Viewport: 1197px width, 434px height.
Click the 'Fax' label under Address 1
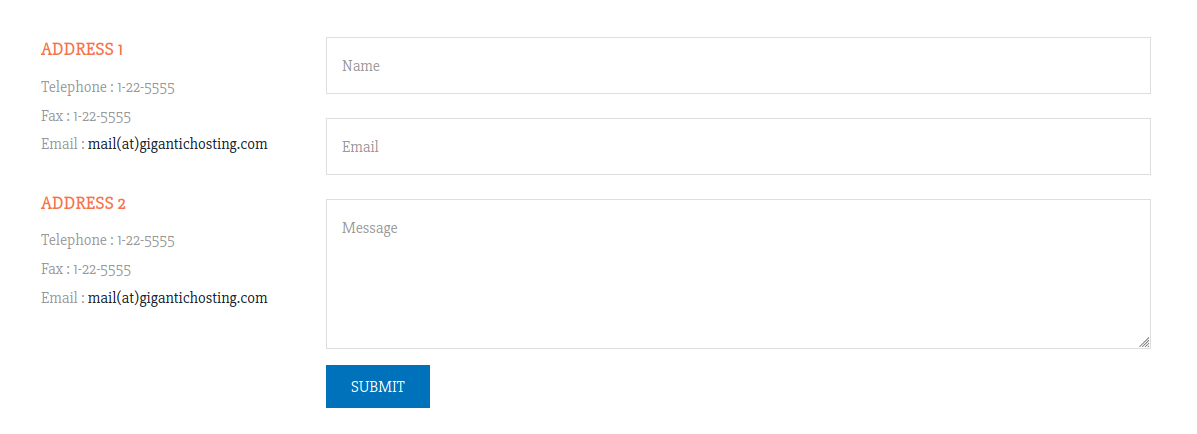pos(52,116)
